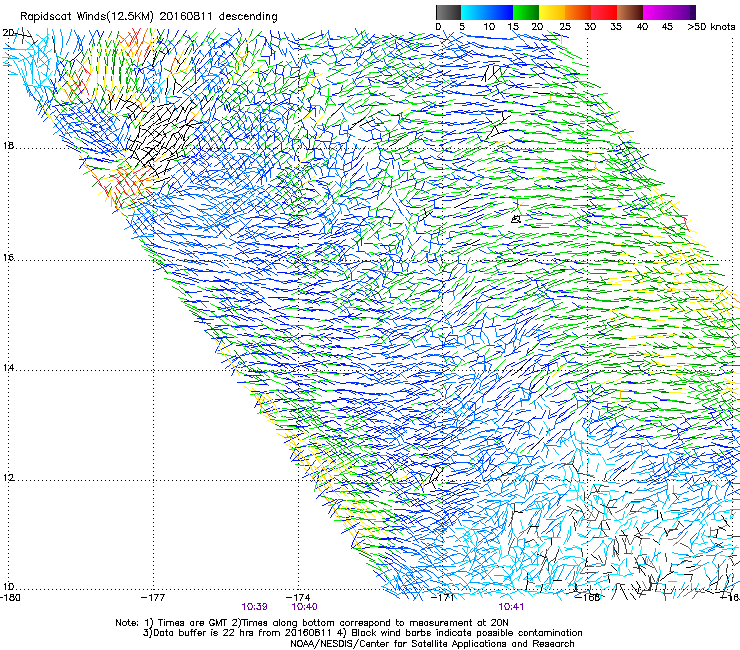Click the '25' legend scale label
Viewport: 740px width, 650px height.
coord(565,27)
